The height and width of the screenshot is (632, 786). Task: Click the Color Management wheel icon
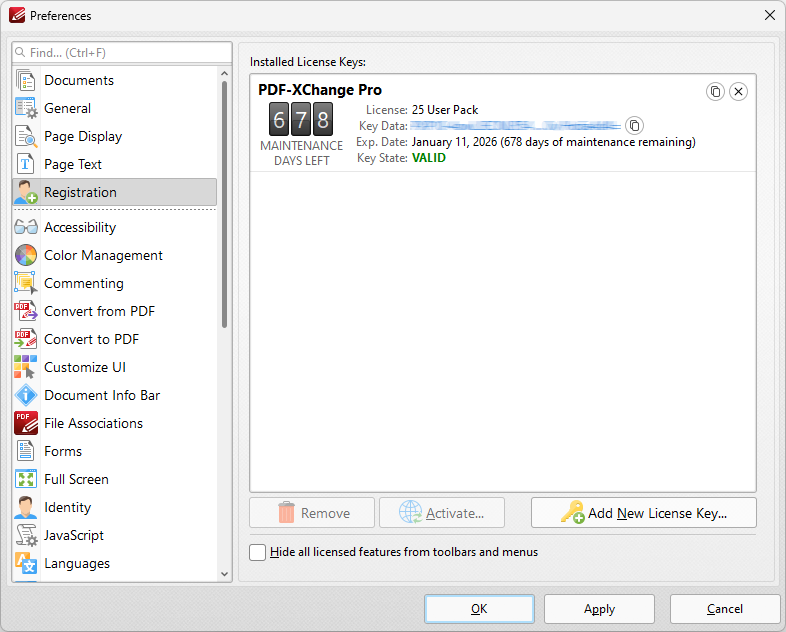(26, 255)
